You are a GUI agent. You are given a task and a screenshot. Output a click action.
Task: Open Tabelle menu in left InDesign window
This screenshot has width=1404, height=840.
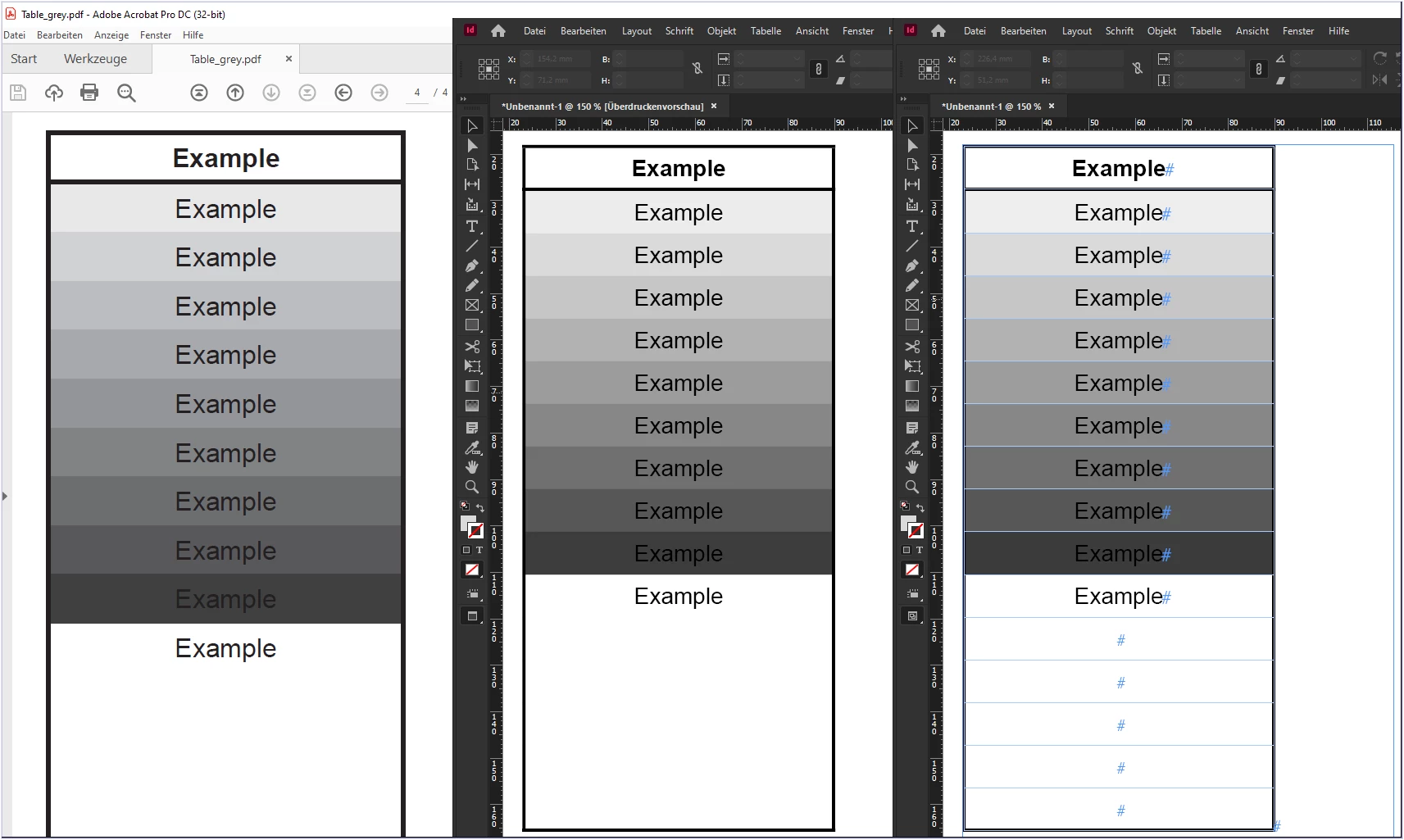pyautogui.click(x=766, y=31)
